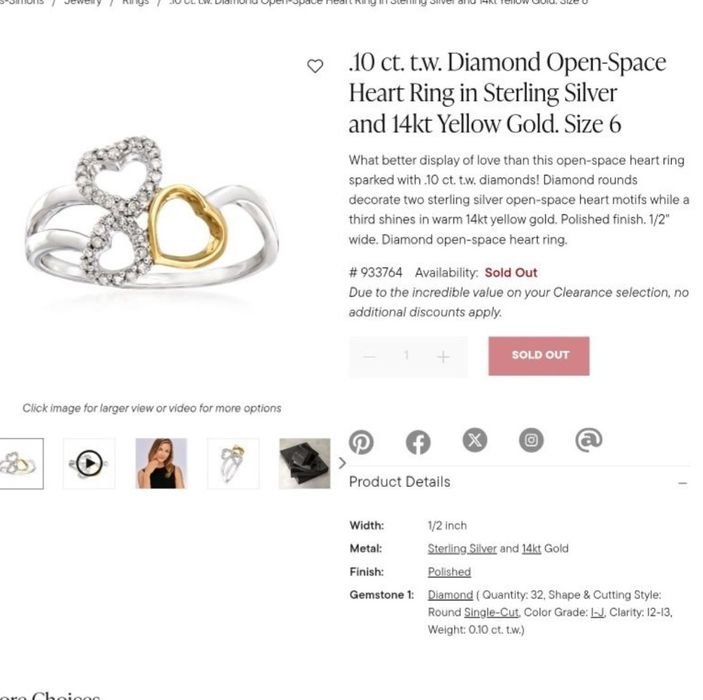Open the 14kt gold link
Screen dimensions: 703x700
(x=531, y=549)
